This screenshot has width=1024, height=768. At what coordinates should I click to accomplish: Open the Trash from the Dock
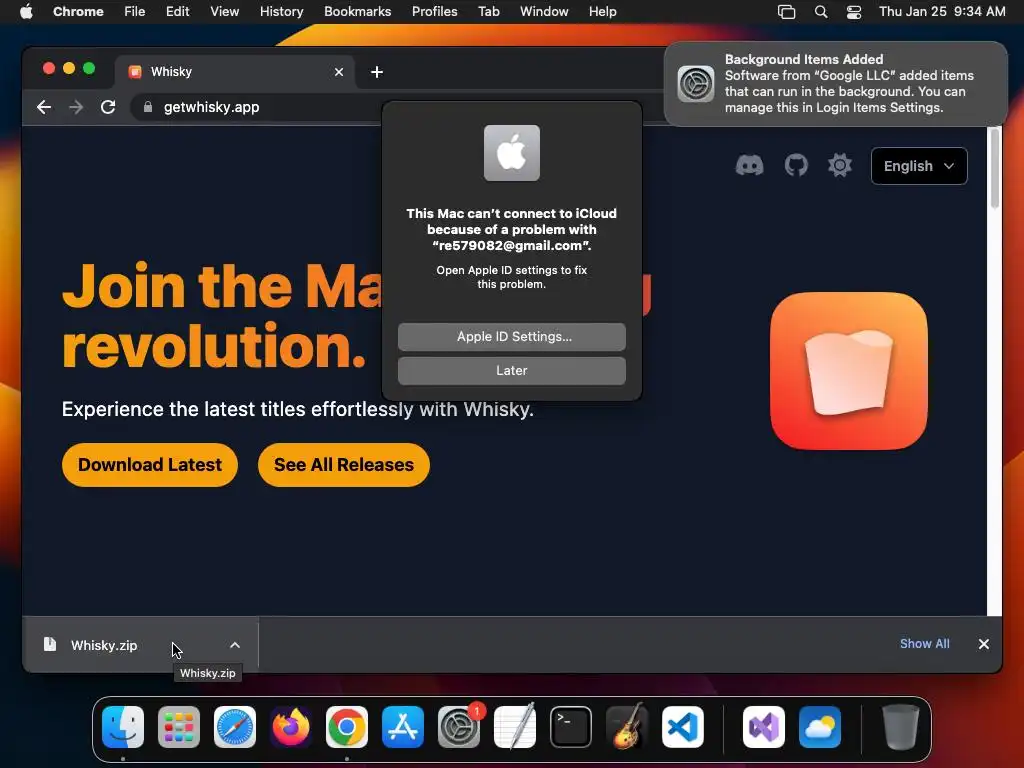pyautogui.click(x=901, y=727)
